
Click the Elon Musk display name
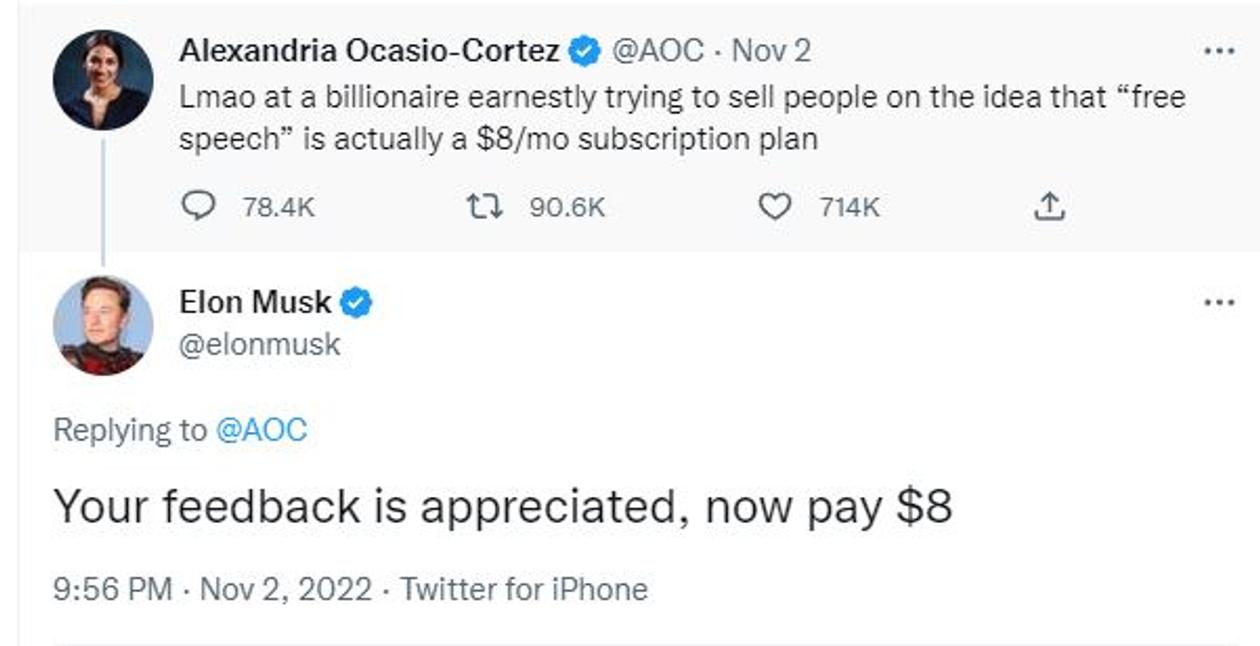pyautogui.click(x=255, y=301)
